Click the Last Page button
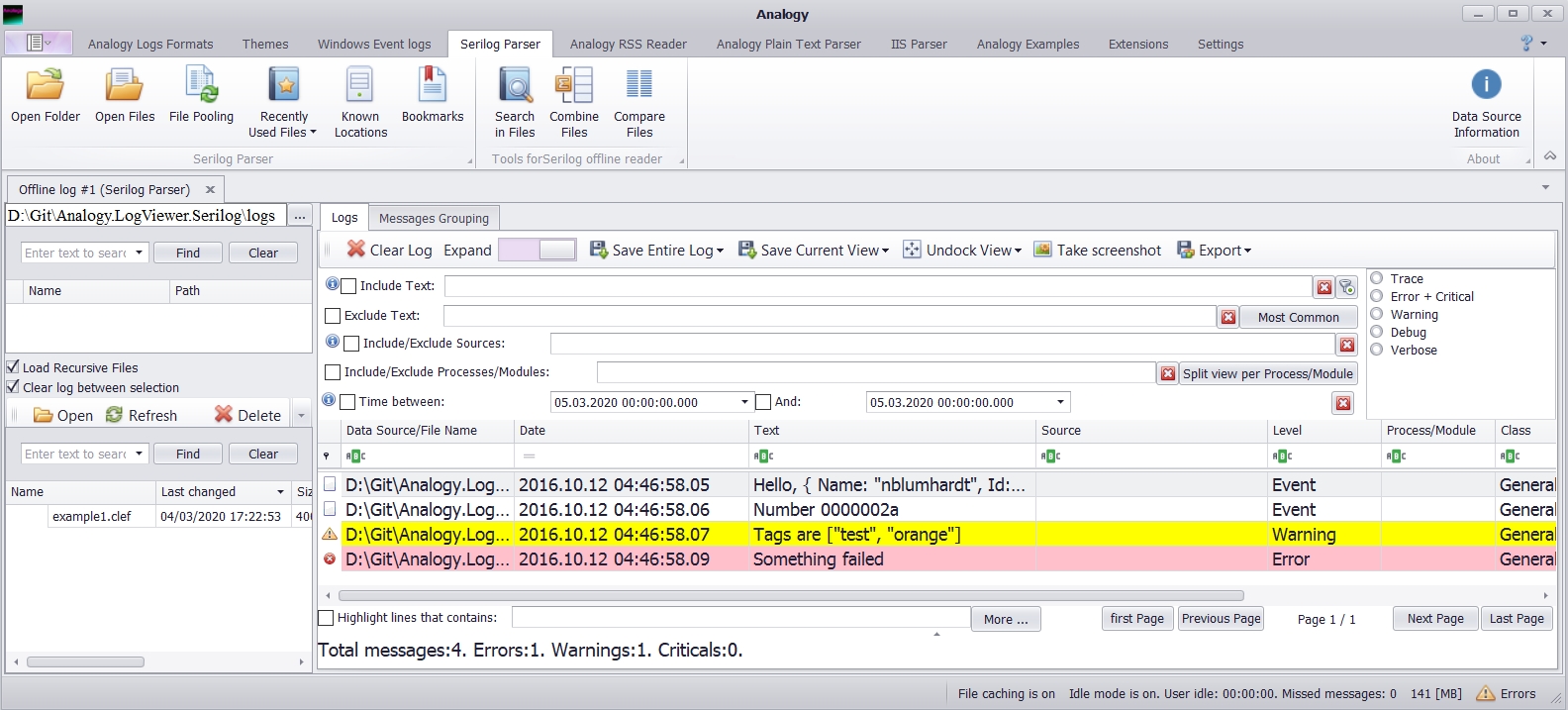Screen dimensions: 1568x710 pos(1517,619)
